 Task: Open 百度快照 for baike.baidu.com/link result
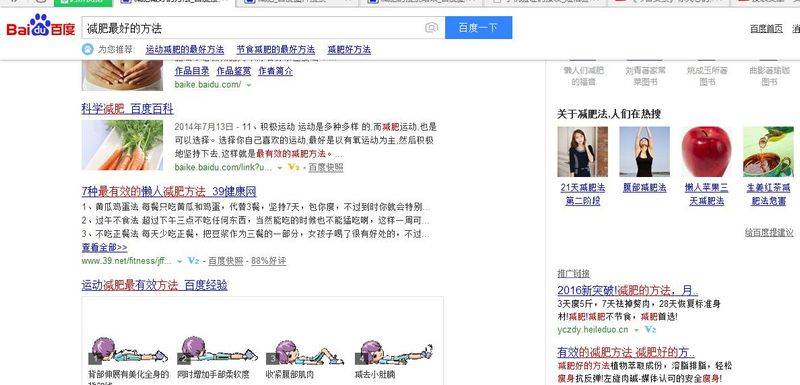[326, 167]
